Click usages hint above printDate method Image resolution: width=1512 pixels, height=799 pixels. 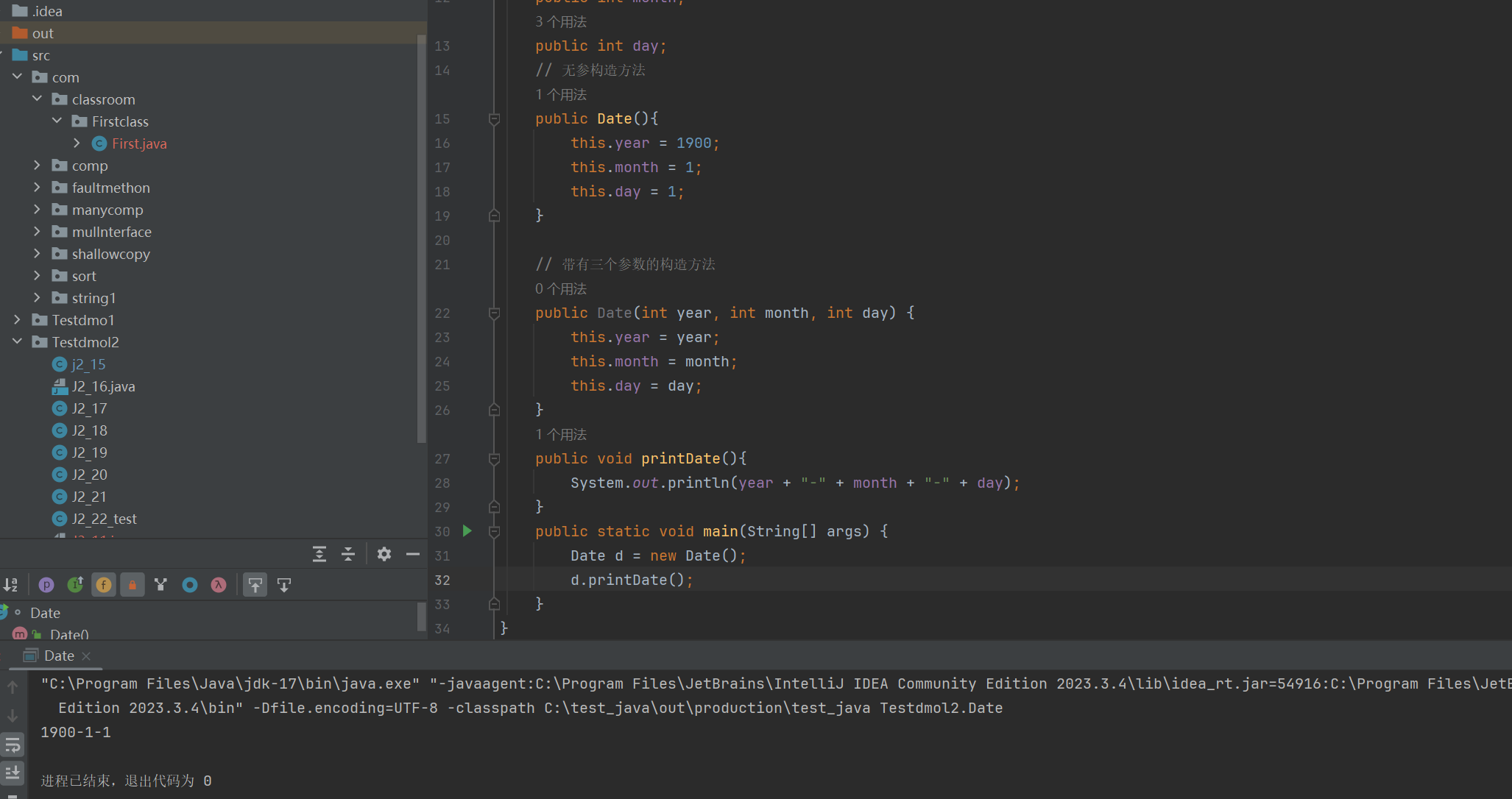click(561, 434)
